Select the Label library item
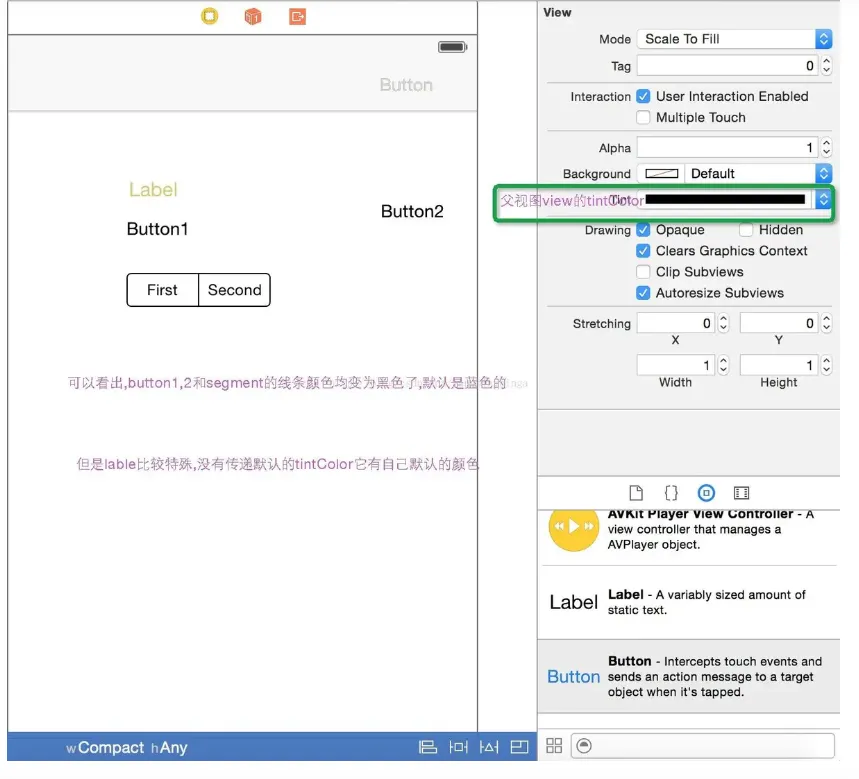 [x=688, y=602]
